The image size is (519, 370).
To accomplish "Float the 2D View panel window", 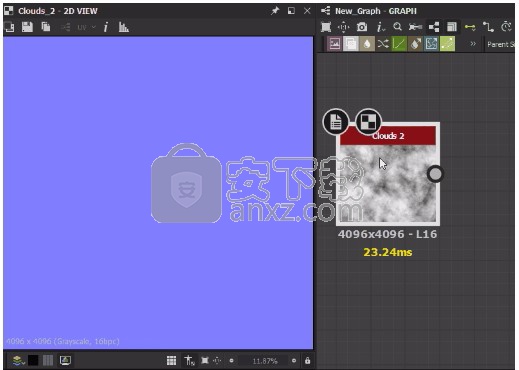I will tap(291, 11).
